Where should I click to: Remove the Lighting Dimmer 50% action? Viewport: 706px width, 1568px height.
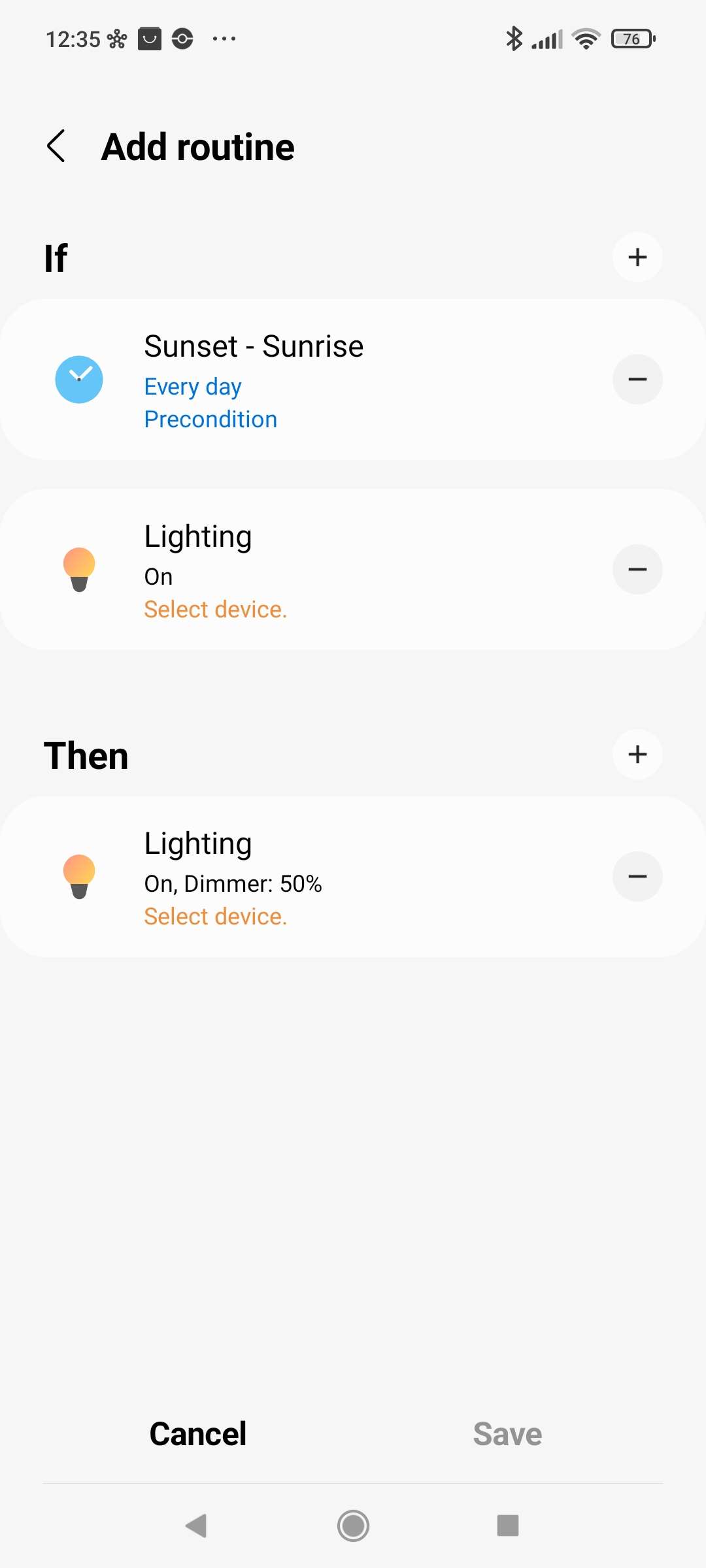(637, 877)
